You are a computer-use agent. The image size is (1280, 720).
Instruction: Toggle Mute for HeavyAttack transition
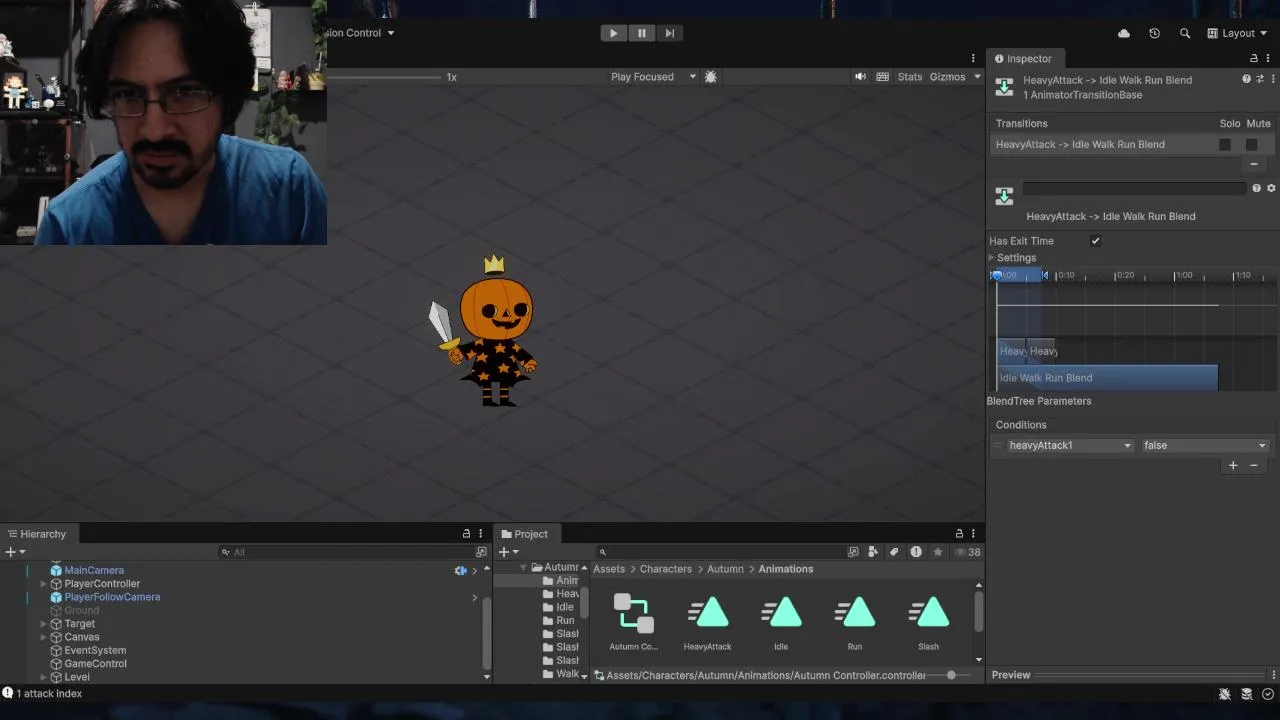(1251, 145)
